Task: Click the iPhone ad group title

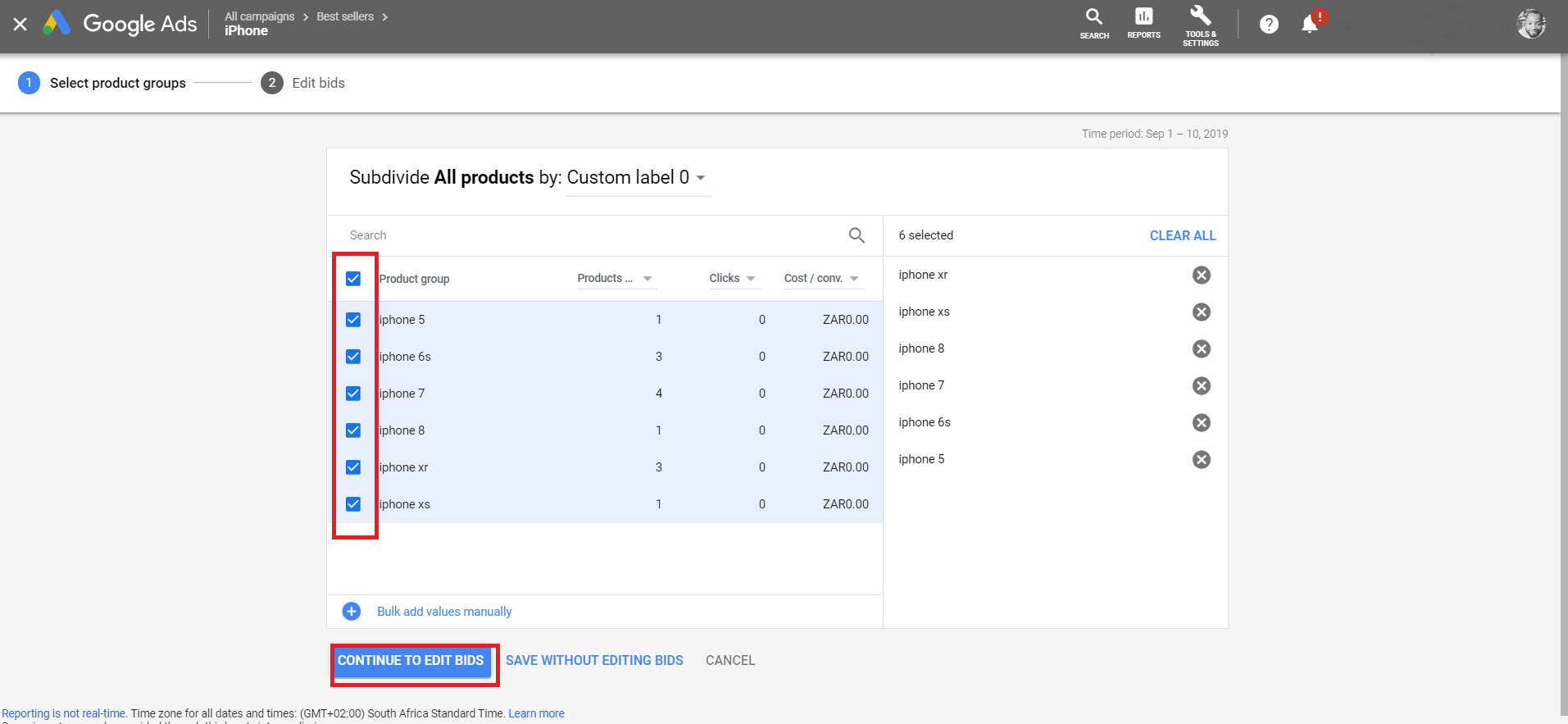Action: tap(247, 31)
